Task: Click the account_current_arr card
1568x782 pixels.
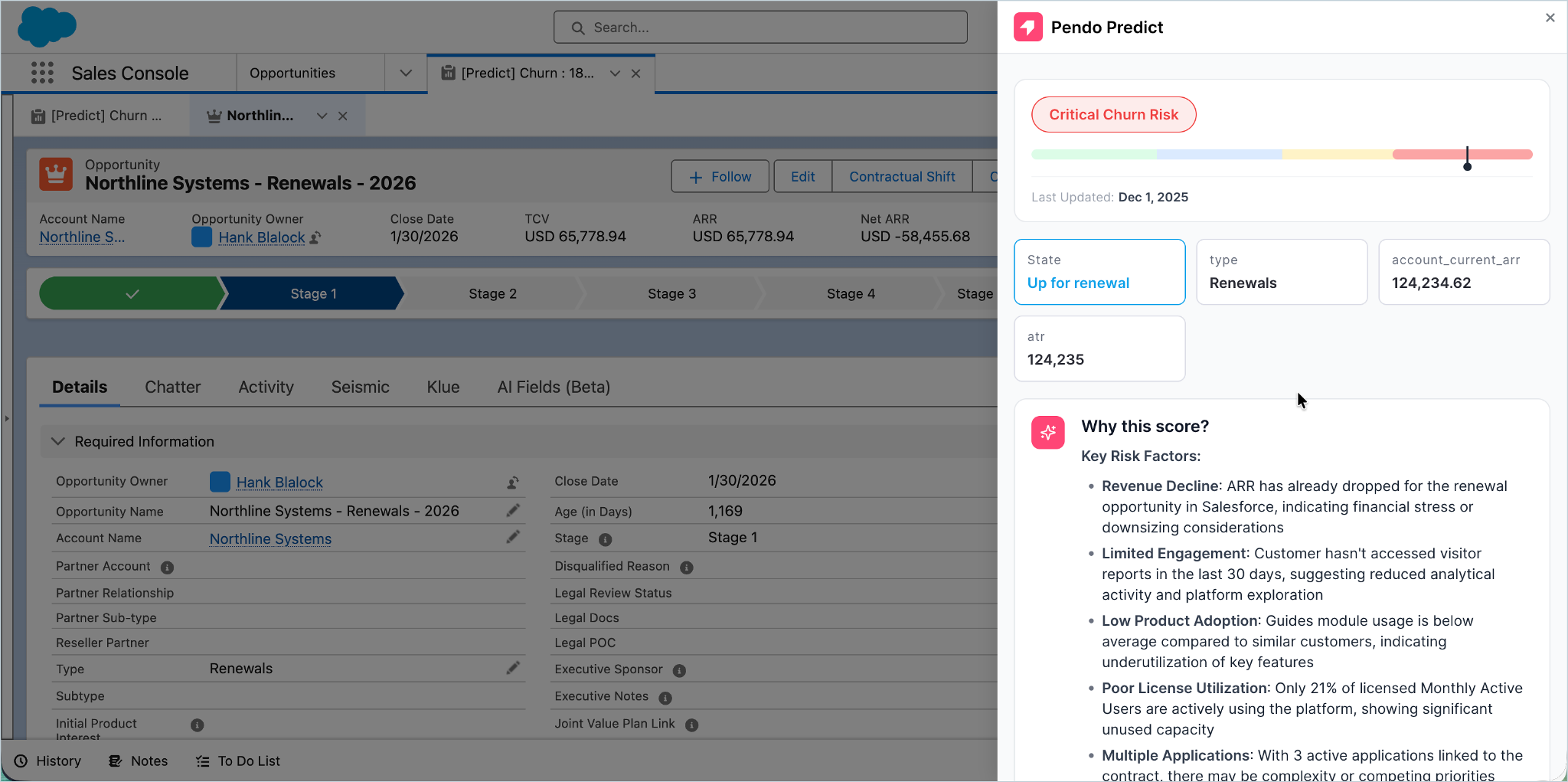Action: point(1464,272)
